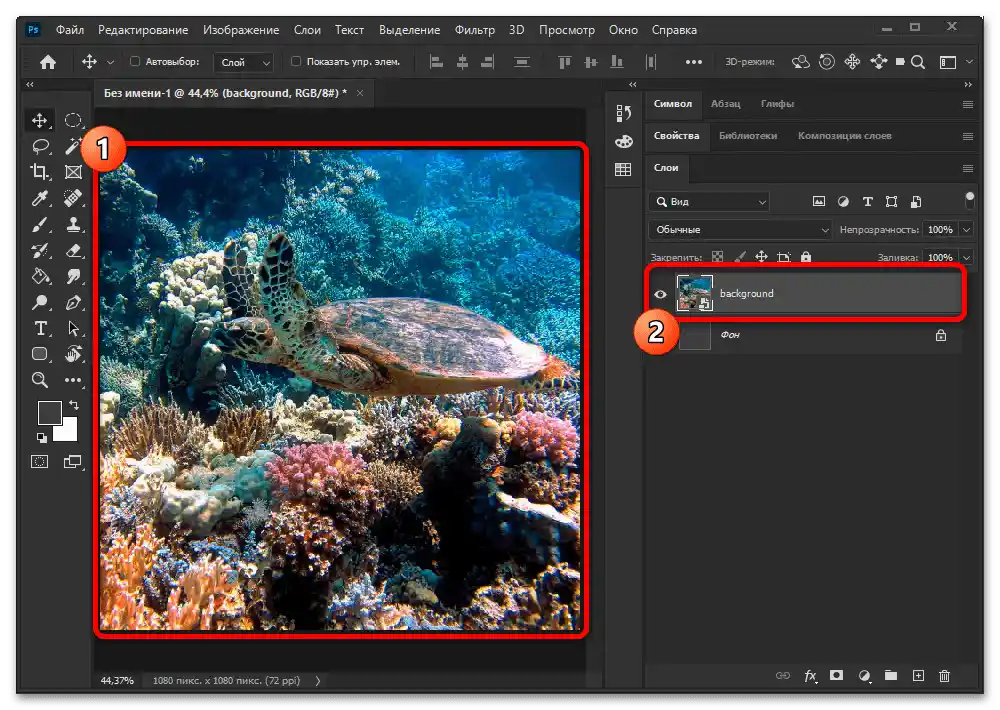Image resolution: width=1000 pixels, height=710 pixels.
Task: Enable the Автовыбор checkbox
Action: pyautogui.click(x=136, y=62)
